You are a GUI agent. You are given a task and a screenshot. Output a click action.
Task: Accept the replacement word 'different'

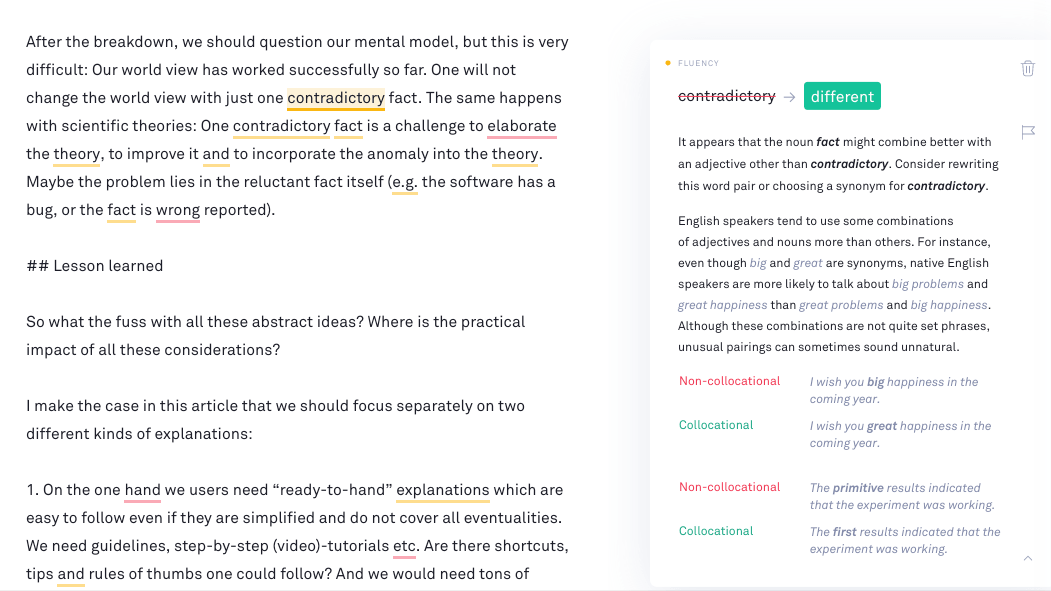pos(842,96)
